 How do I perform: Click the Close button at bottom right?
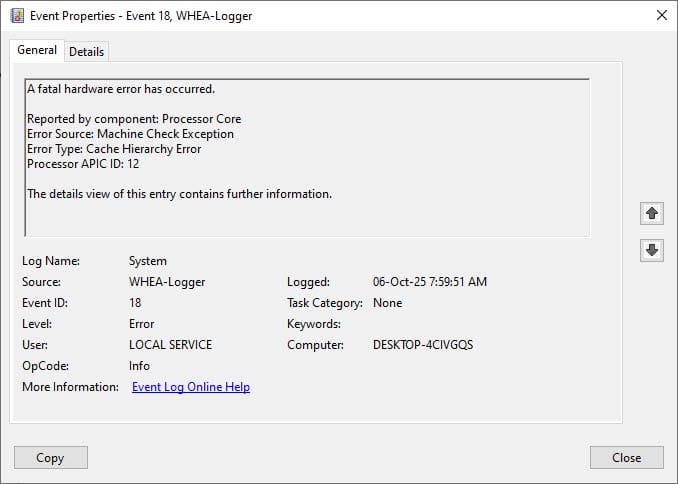point(626,457)
